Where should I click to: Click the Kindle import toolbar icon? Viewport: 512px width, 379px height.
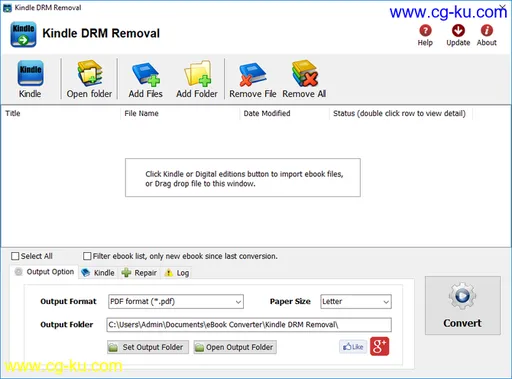tap(30, 73)
